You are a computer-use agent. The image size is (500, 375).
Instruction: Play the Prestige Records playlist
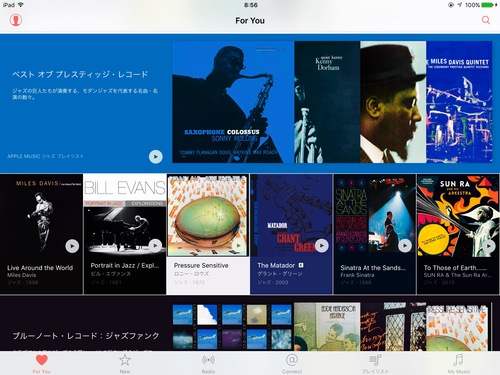point(155,156)
